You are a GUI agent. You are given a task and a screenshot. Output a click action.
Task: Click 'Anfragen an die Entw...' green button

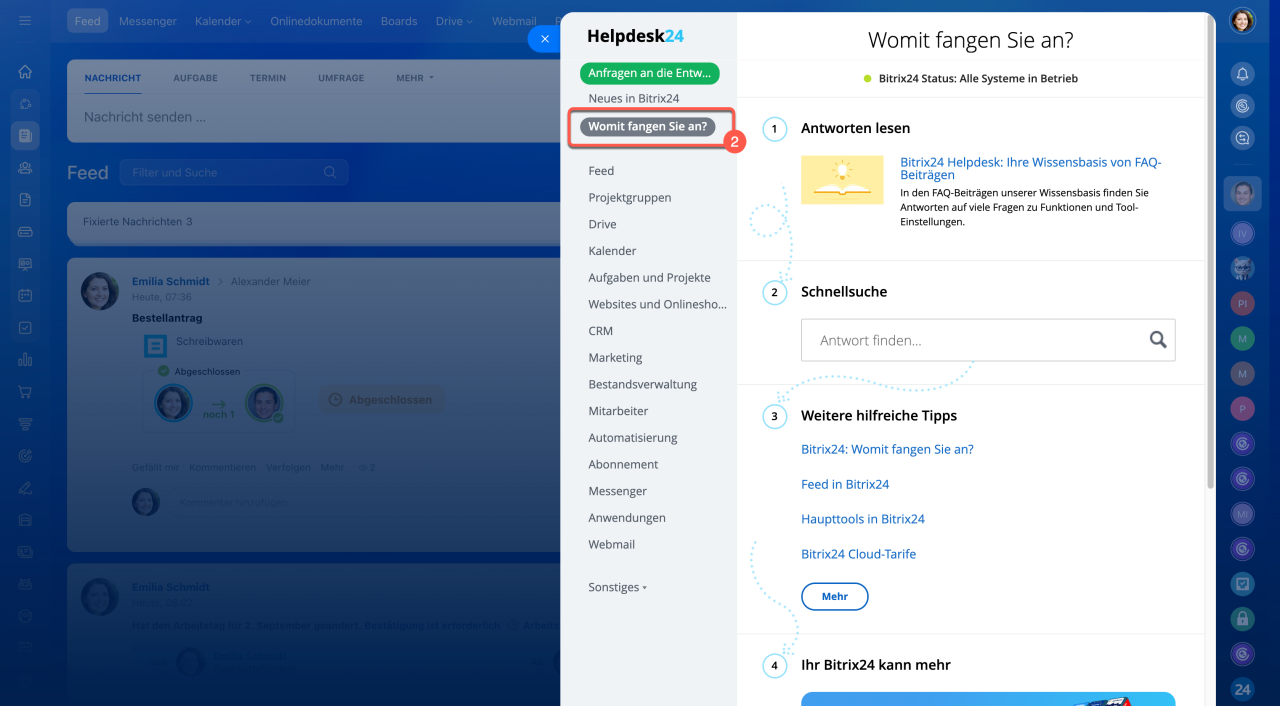pyautogui.click(x=649, y=72)
